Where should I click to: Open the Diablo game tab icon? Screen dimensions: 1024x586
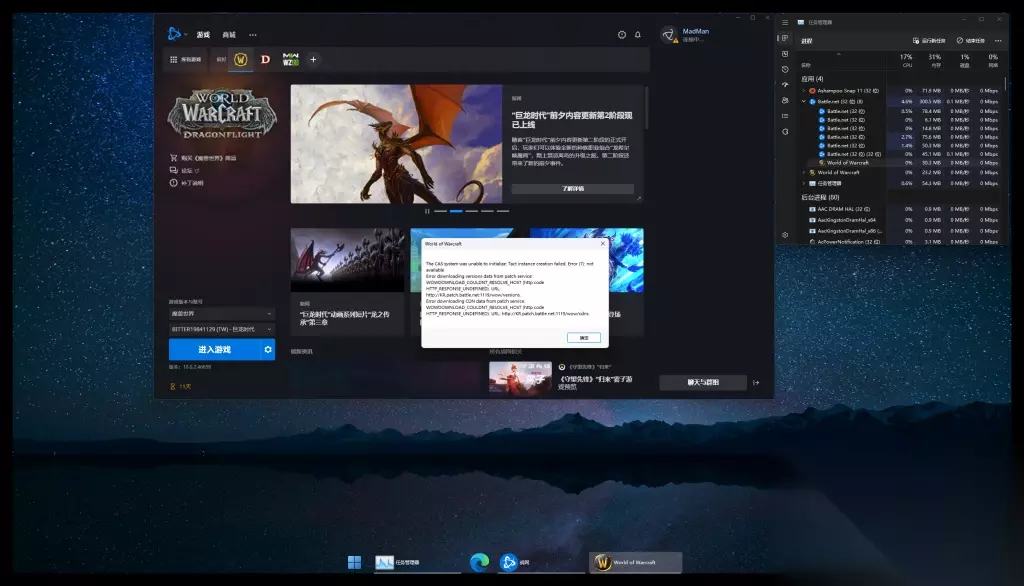pyautogui.click(x=265, y=60)
